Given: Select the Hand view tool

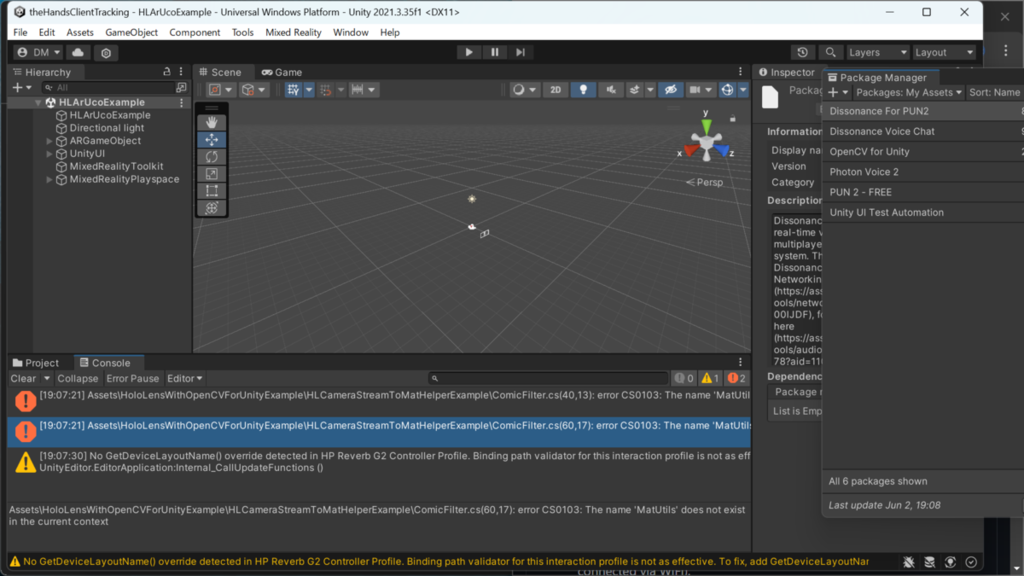Looking at the screenshot, I should click(x=212, y=122).
